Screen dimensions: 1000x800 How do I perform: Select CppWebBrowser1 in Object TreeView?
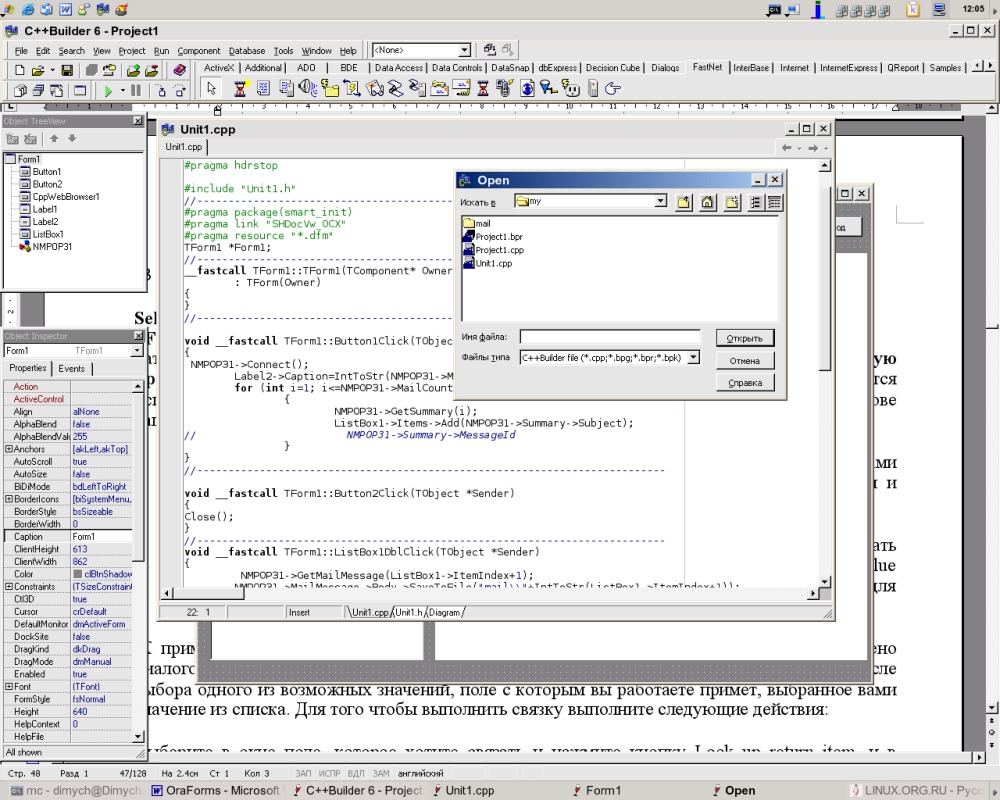click(66, 196)
